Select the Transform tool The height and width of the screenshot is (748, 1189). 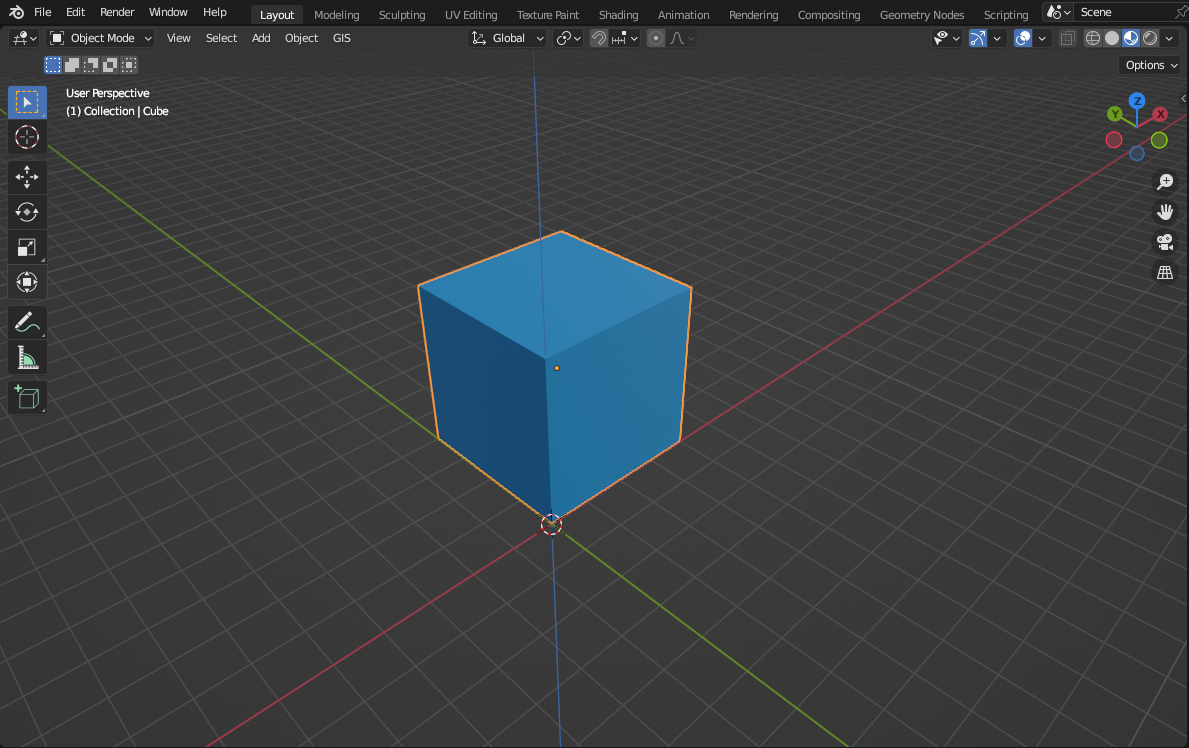[x=27, y=282]
